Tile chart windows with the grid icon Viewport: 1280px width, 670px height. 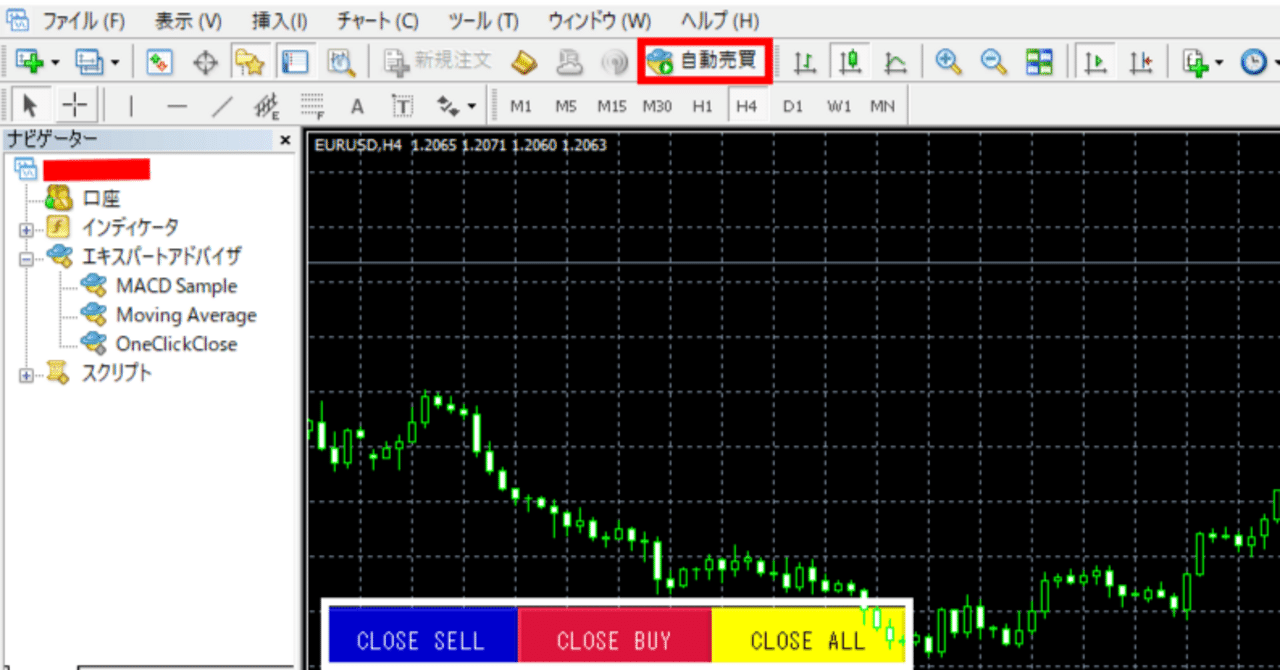1039,62
